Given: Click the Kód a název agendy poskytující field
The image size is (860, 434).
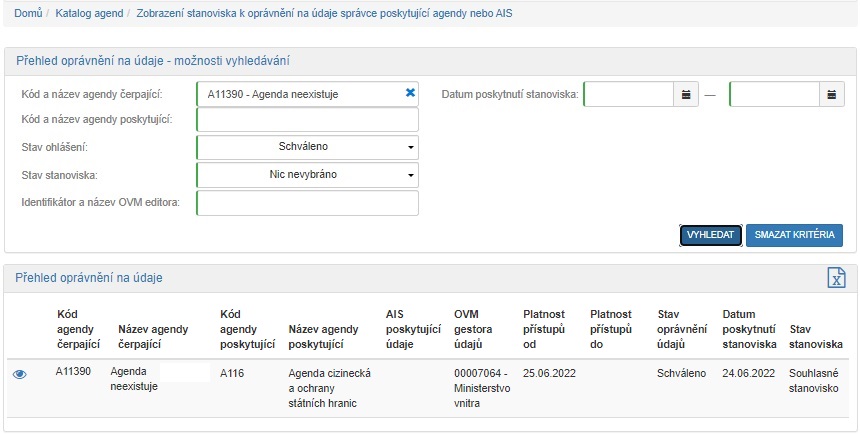Looking at the screenshot, I should coord(308,120).
